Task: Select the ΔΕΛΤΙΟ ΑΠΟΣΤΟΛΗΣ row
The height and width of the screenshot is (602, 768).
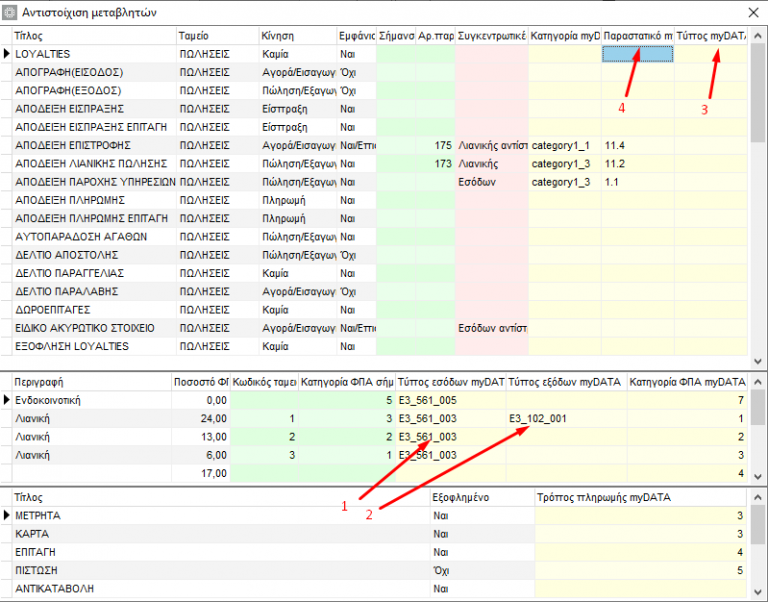Action: 374,255
